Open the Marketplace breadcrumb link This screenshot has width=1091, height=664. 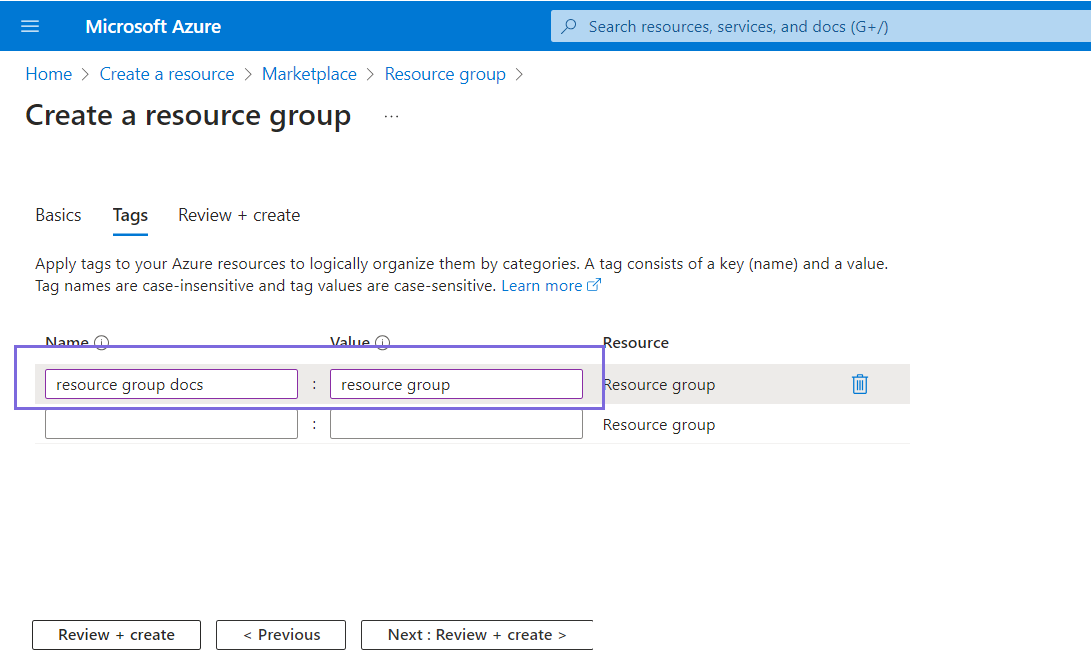309,74
